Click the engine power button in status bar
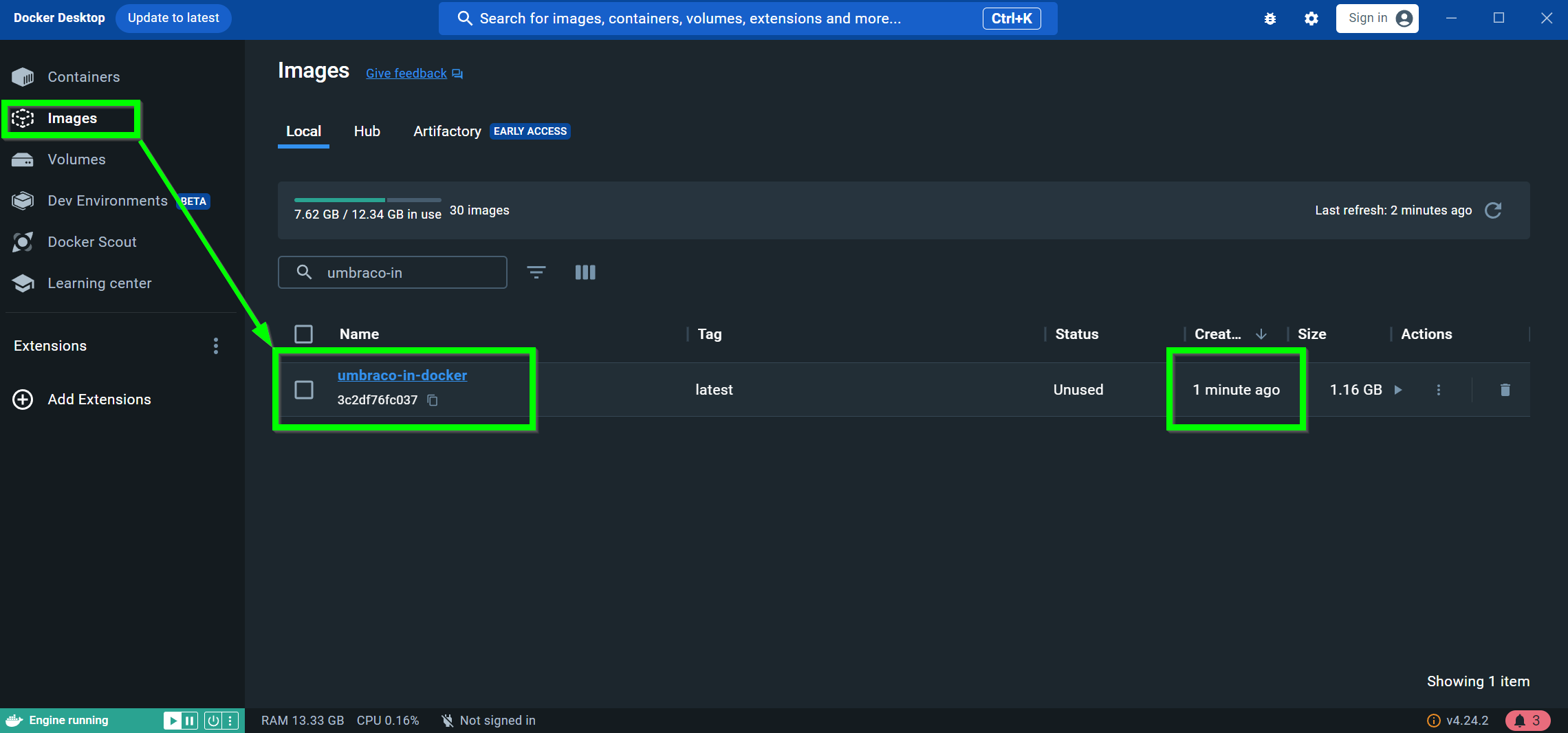Viewport: 1568px width, 733px height. [x=213, y=721]
